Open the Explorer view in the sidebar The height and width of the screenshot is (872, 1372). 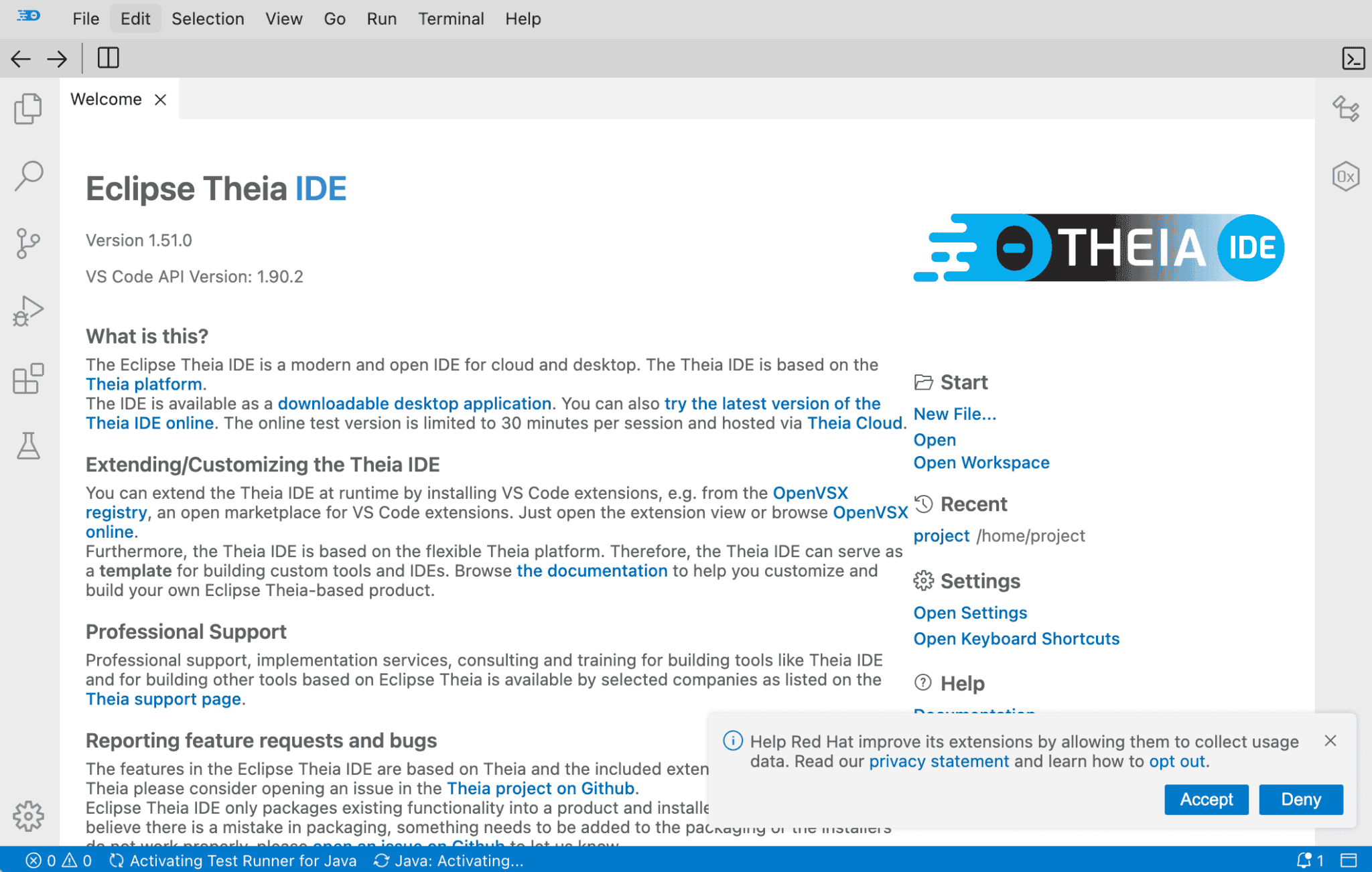point(28,108)
